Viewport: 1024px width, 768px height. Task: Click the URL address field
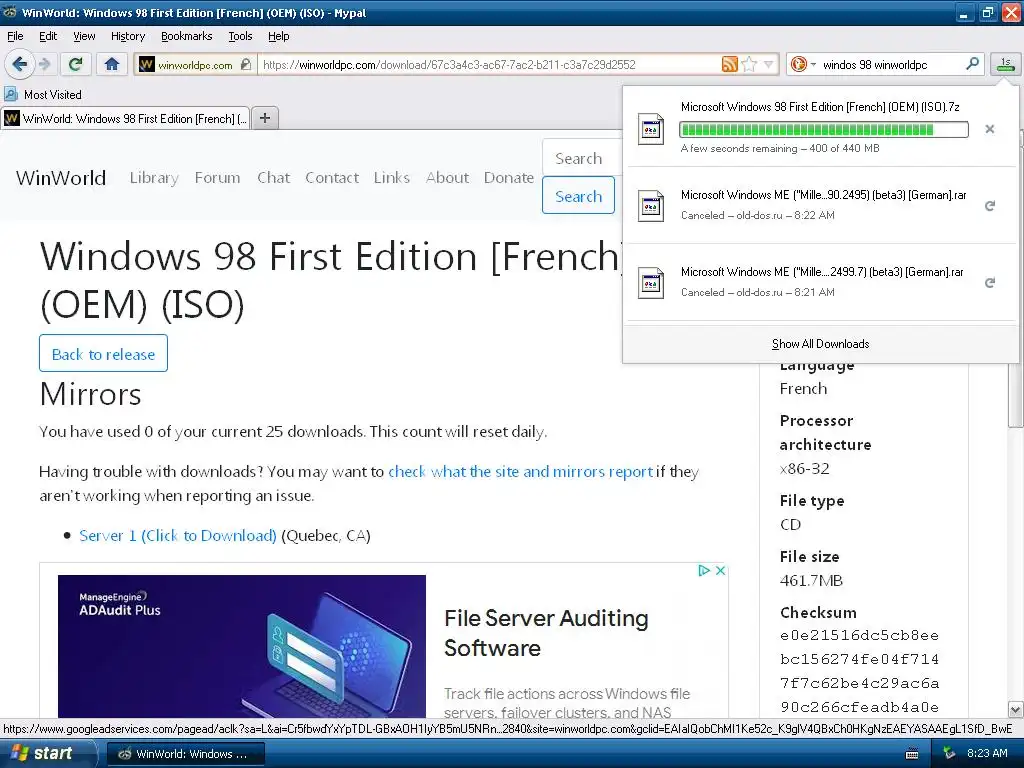488,65
